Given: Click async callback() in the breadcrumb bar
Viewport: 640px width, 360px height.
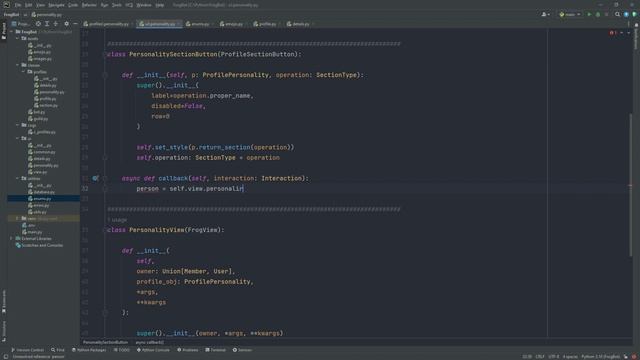Looking at the screenshot, I should (x=149, y=342).
